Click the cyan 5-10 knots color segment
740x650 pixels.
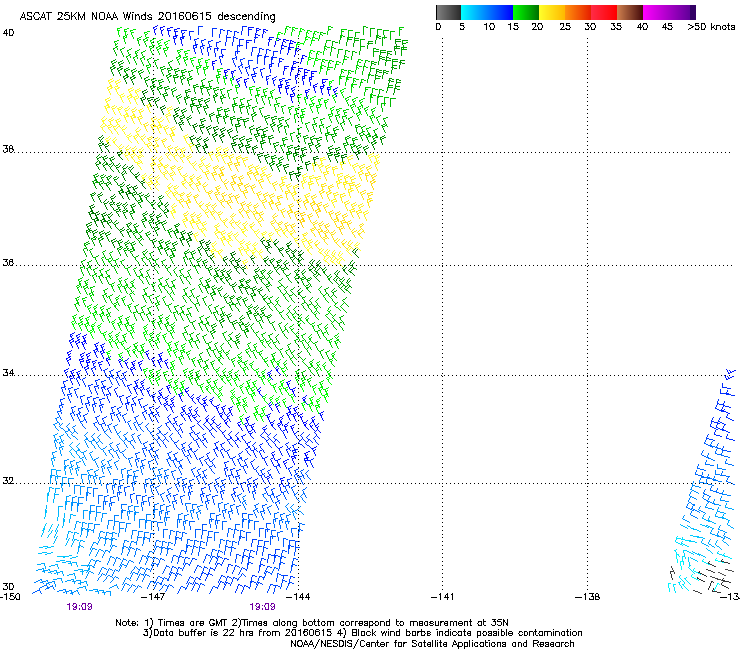[473, 12]
